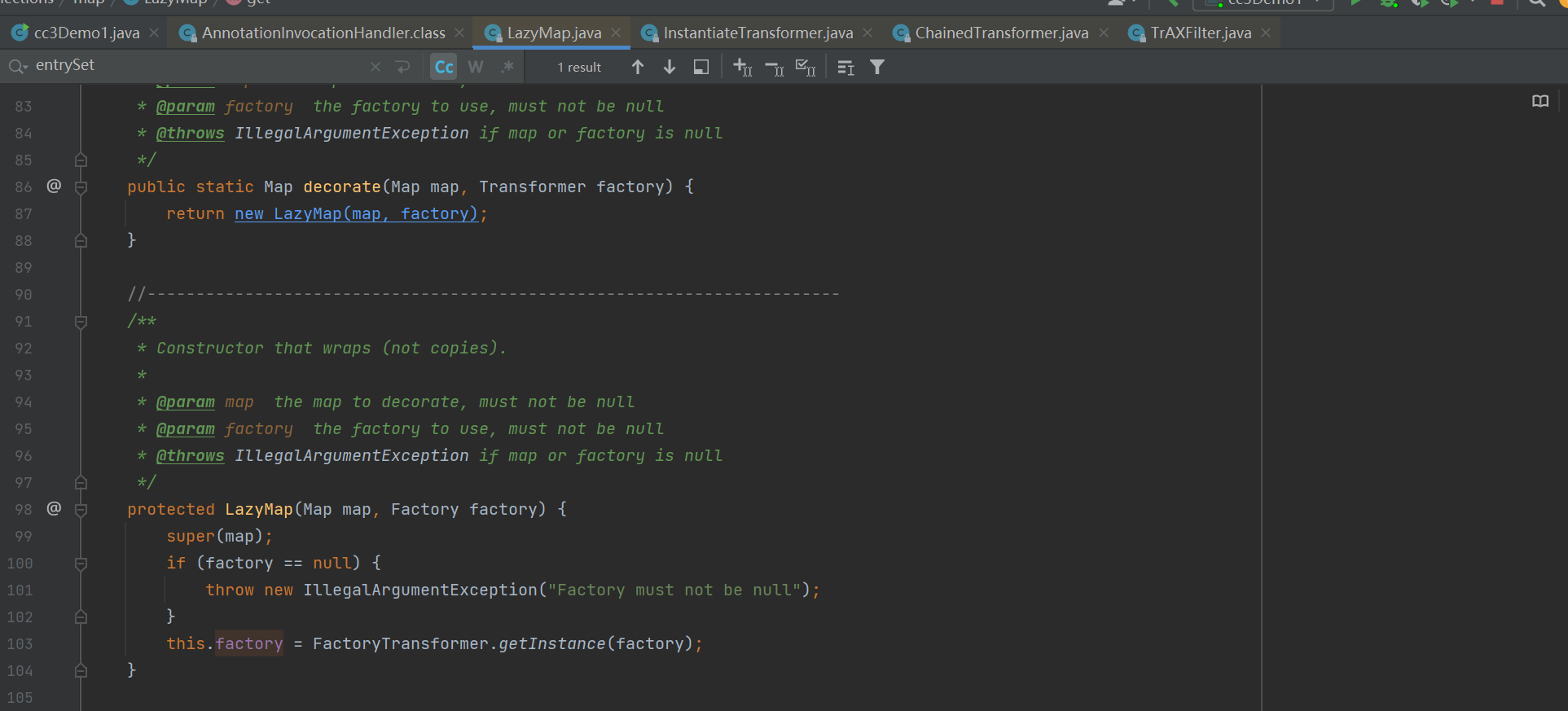The image size is (1568, 711).
Task: Click the @ gutter icon on line 98
Action: 54,508
